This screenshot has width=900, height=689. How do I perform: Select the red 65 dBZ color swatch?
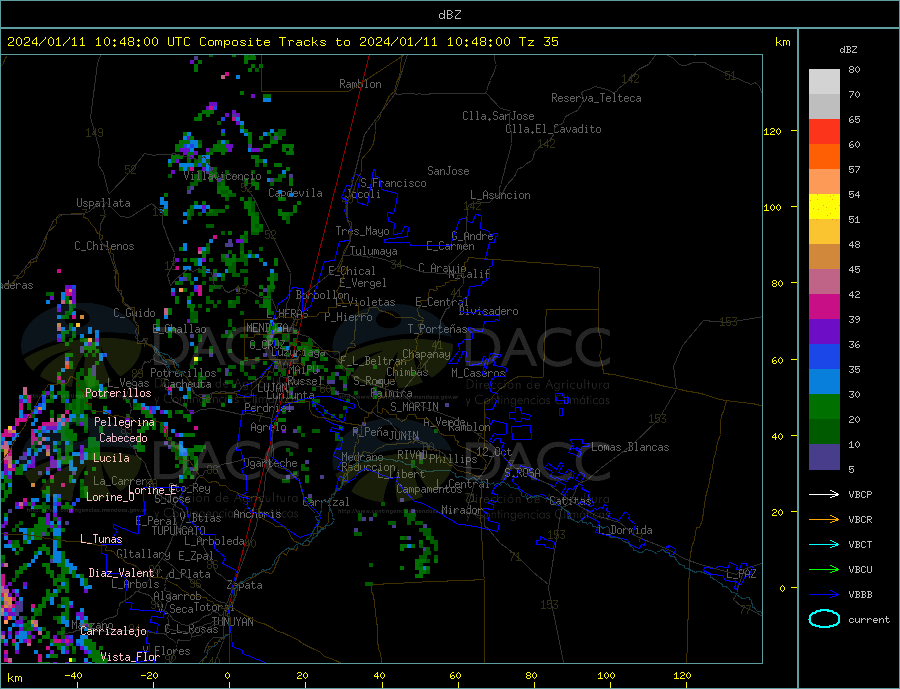pos(824,131)
